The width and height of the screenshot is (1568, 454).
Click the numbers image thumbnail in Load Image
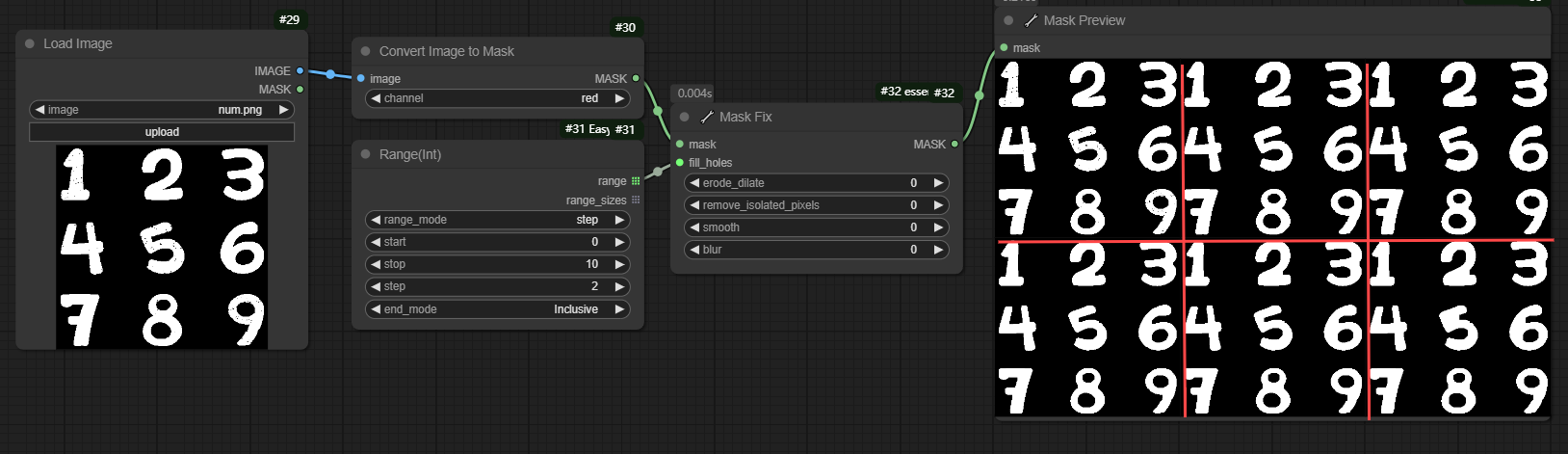162,247
